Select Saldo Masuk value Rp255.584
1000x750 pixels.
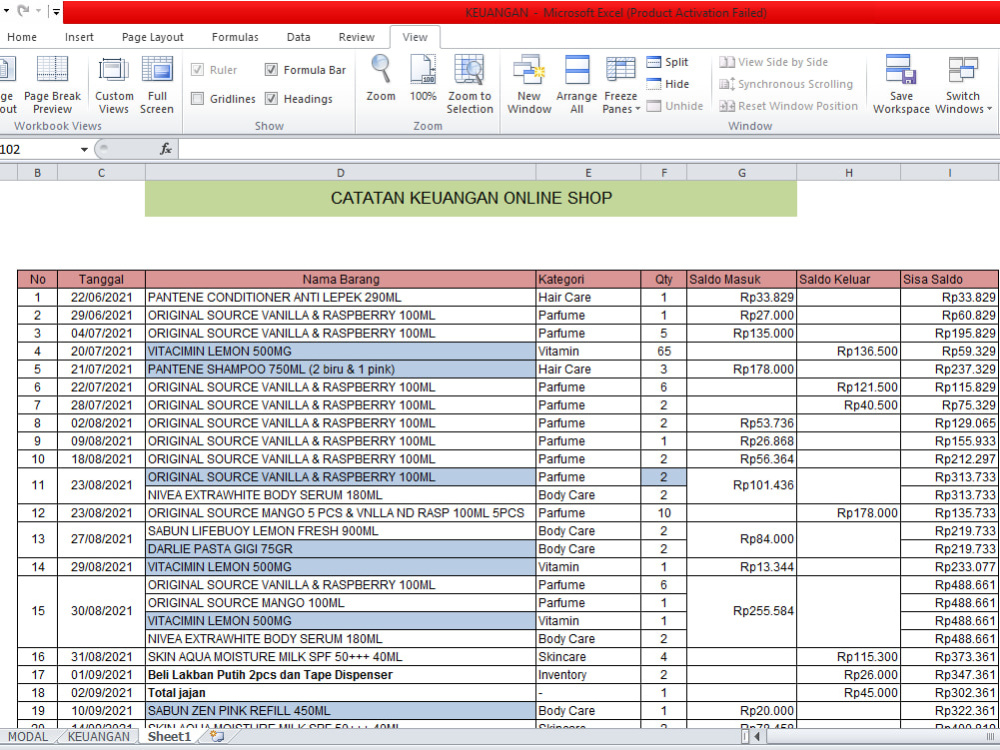(742, 611)
